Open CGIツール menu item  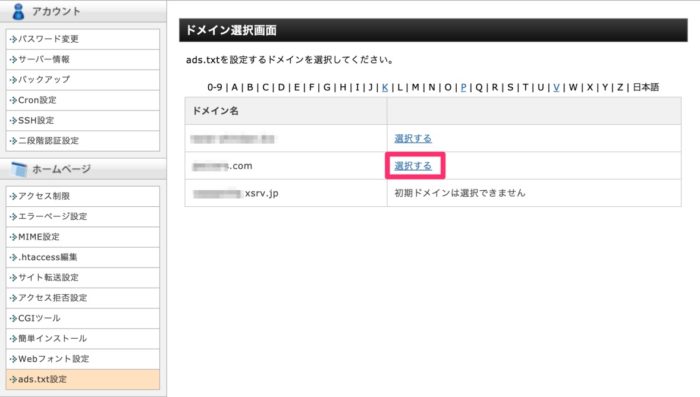83,318
